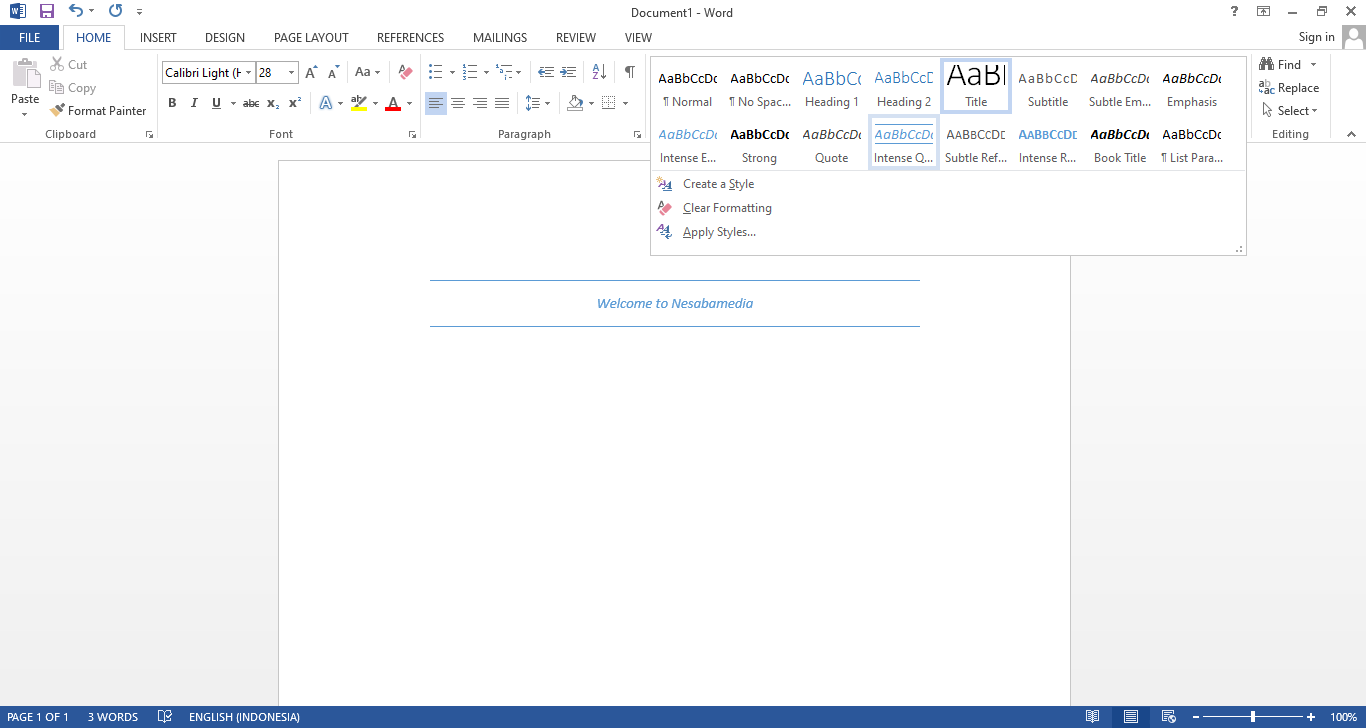
Task: Expand the font name dropdown
Action: [x=249, y=72]
